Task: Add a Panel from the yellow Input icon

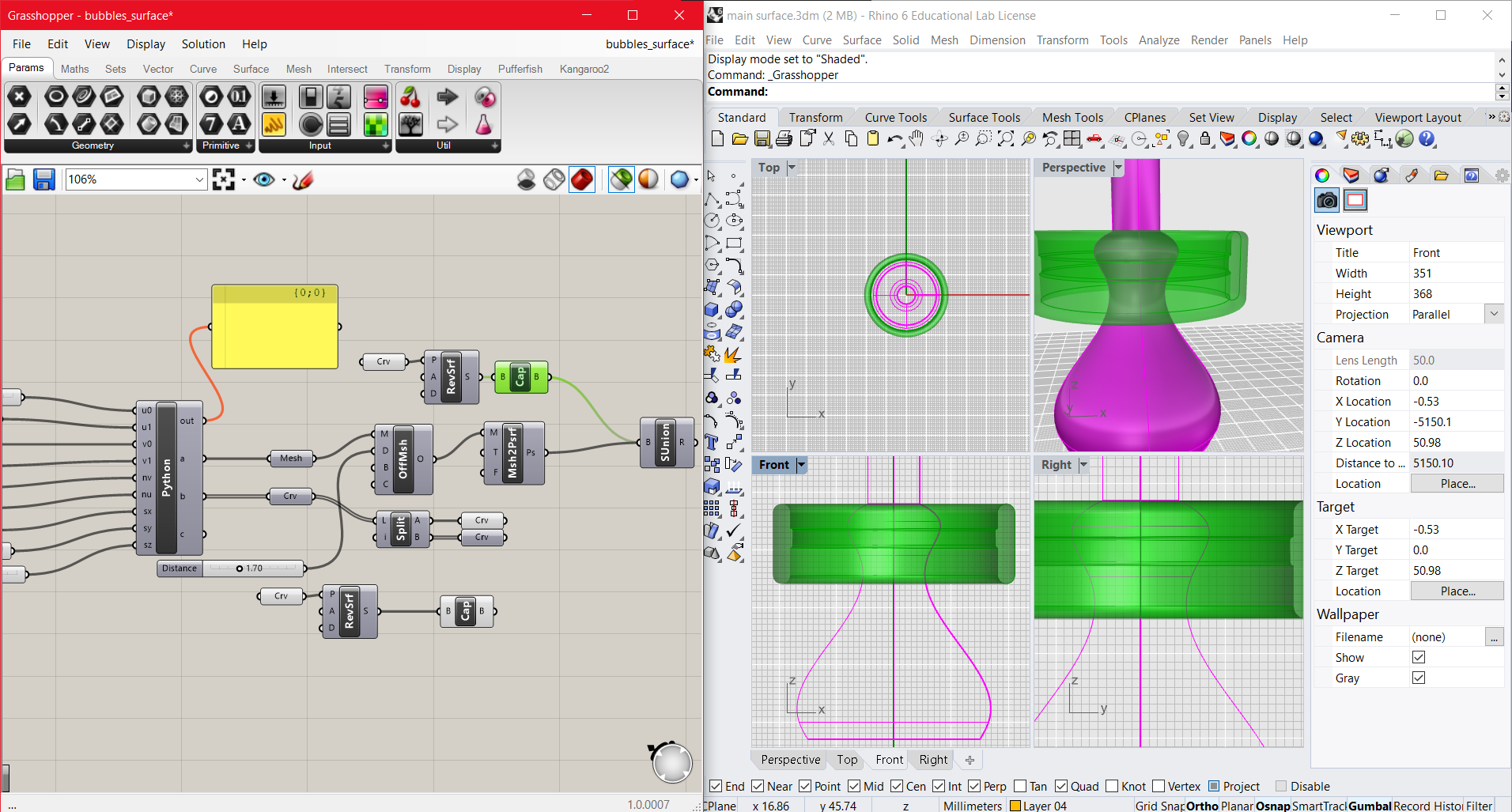Action: click(x=274, y=124)
